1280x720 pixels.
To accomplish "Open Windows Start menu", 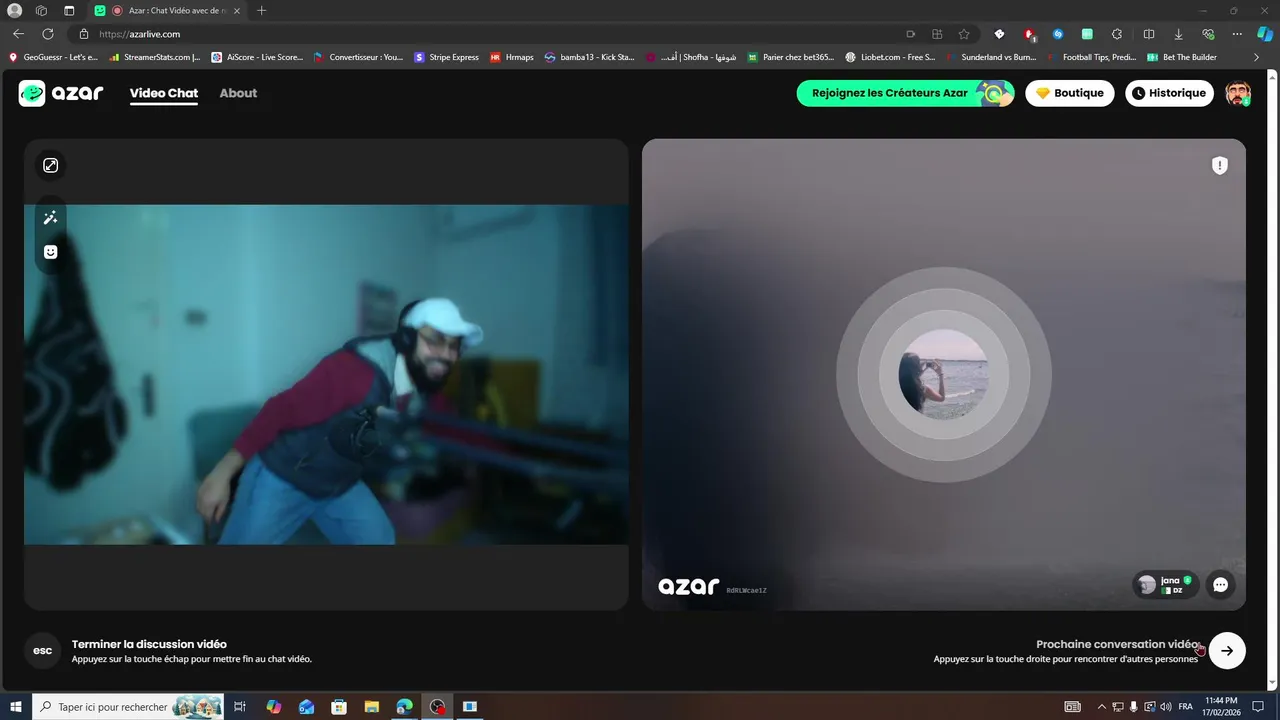I will point(16,707).
